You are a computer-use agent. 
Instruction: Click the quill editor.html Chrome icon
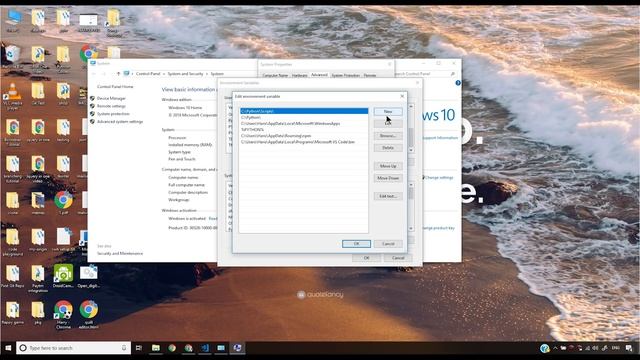89,314
